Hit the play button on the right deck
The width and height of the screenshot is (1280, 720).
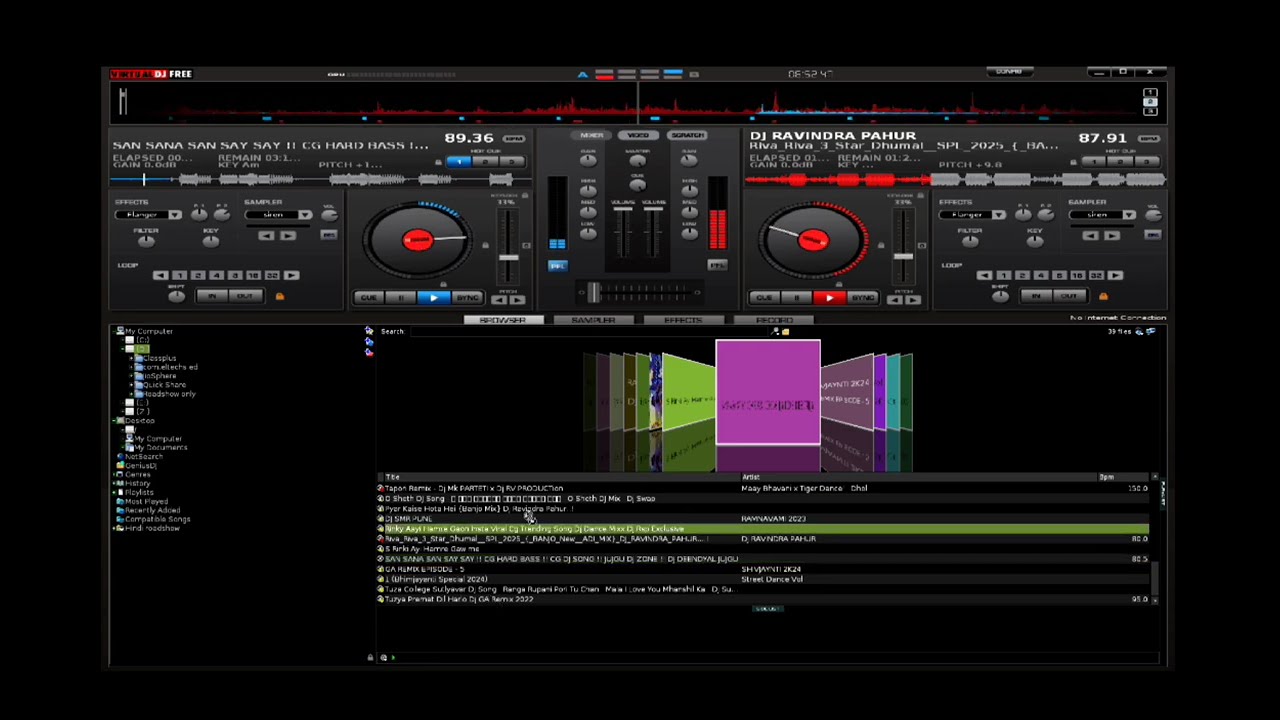point(829,297)
